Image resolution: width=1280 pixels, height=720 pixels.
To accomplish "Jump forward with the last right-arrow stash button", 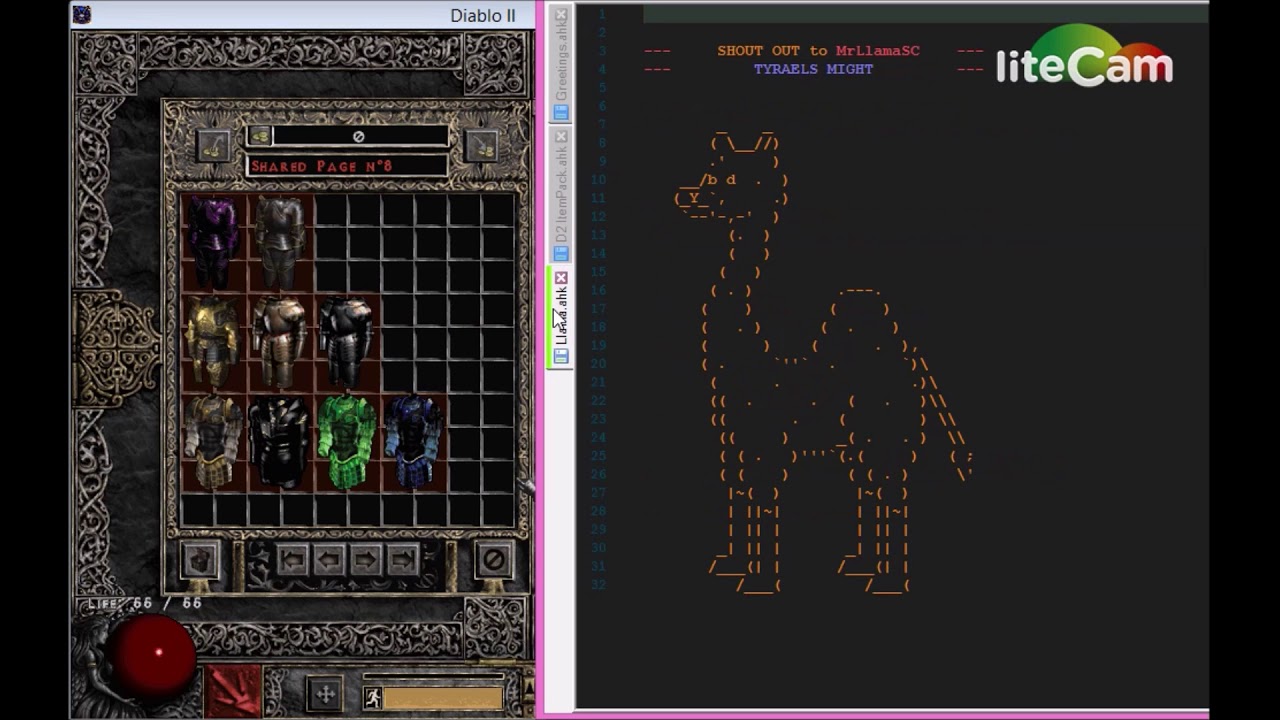I will [403, 560].
